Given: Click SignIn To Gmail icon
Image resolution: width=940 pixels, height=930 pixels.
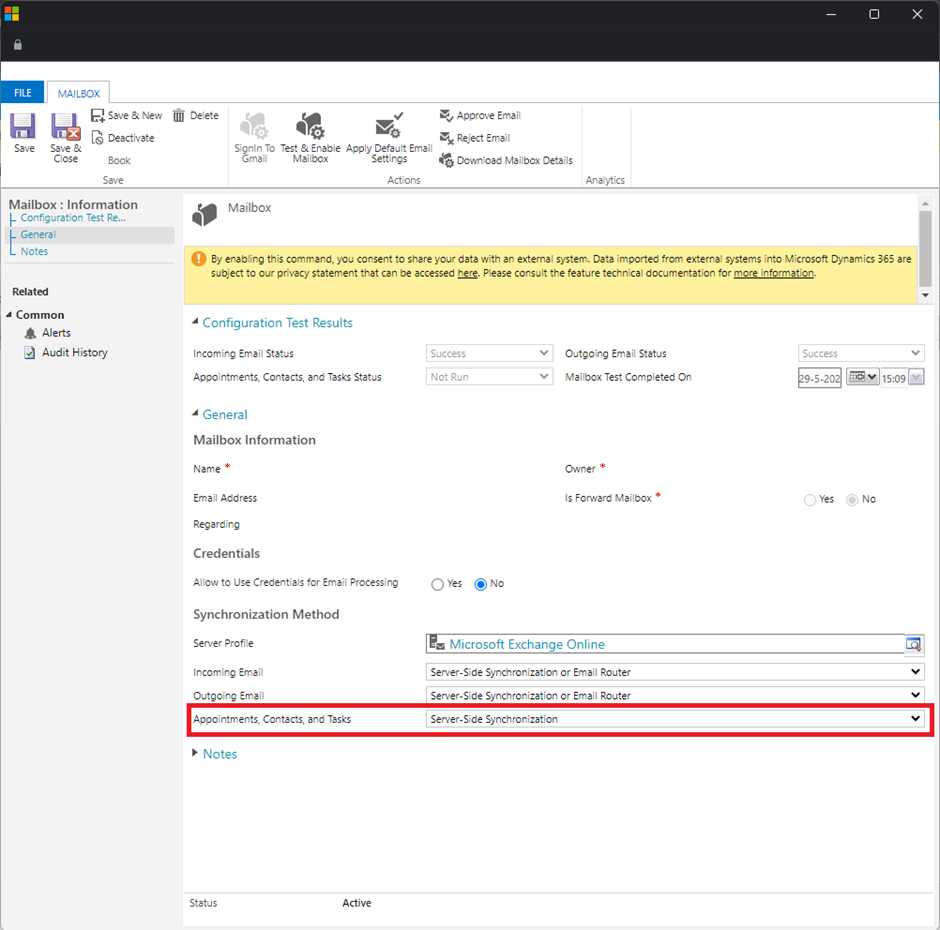Looking at the screenshot, I should (254, 126).
